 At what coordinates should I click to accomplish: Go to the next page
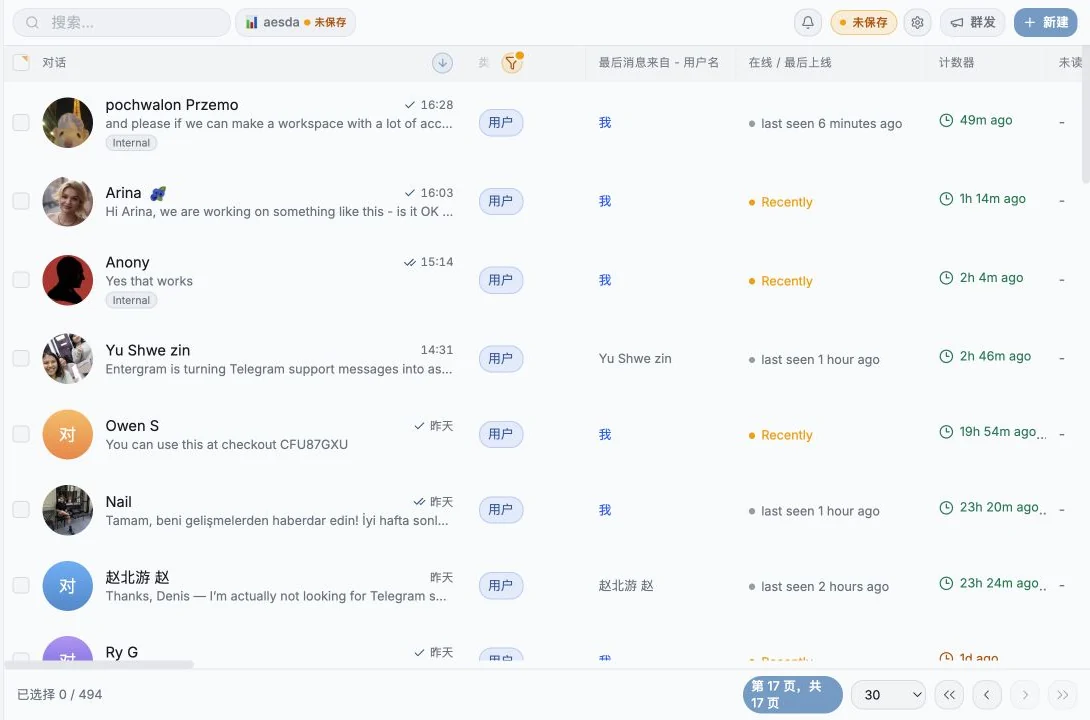(1025, 694)
